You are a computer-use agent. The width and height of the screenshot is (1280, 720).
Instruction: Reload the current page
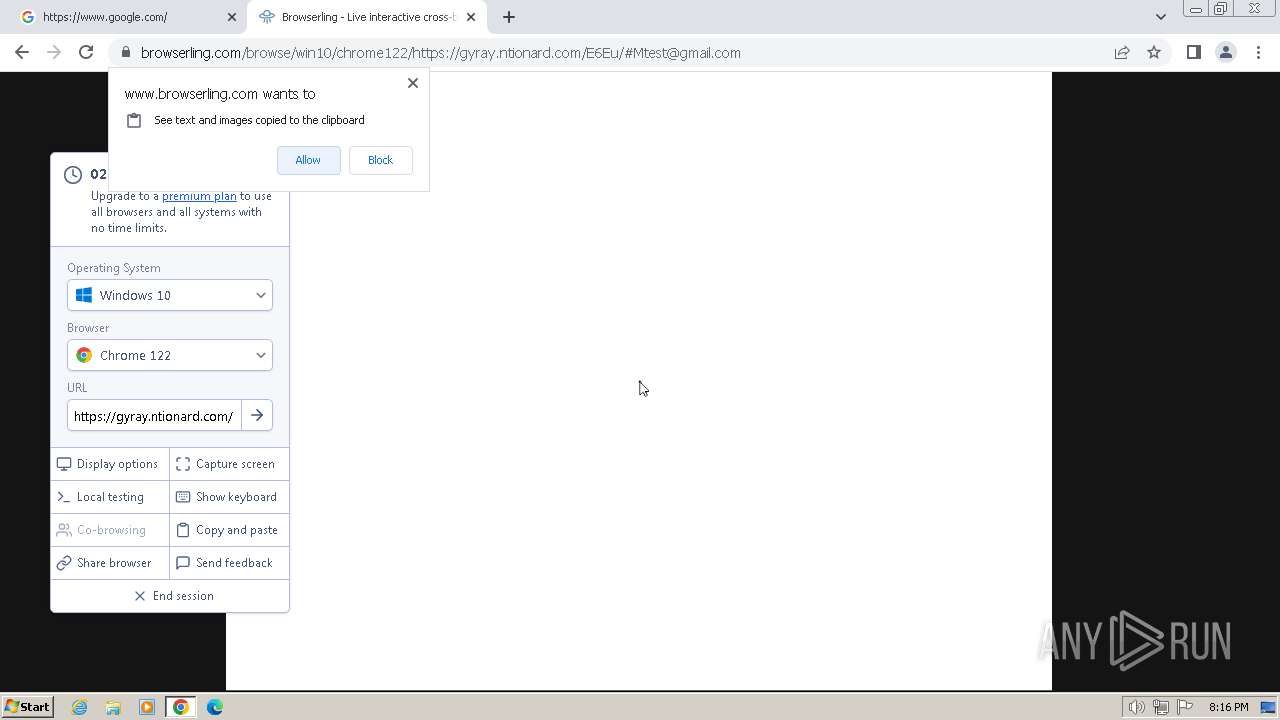point(86,53)
